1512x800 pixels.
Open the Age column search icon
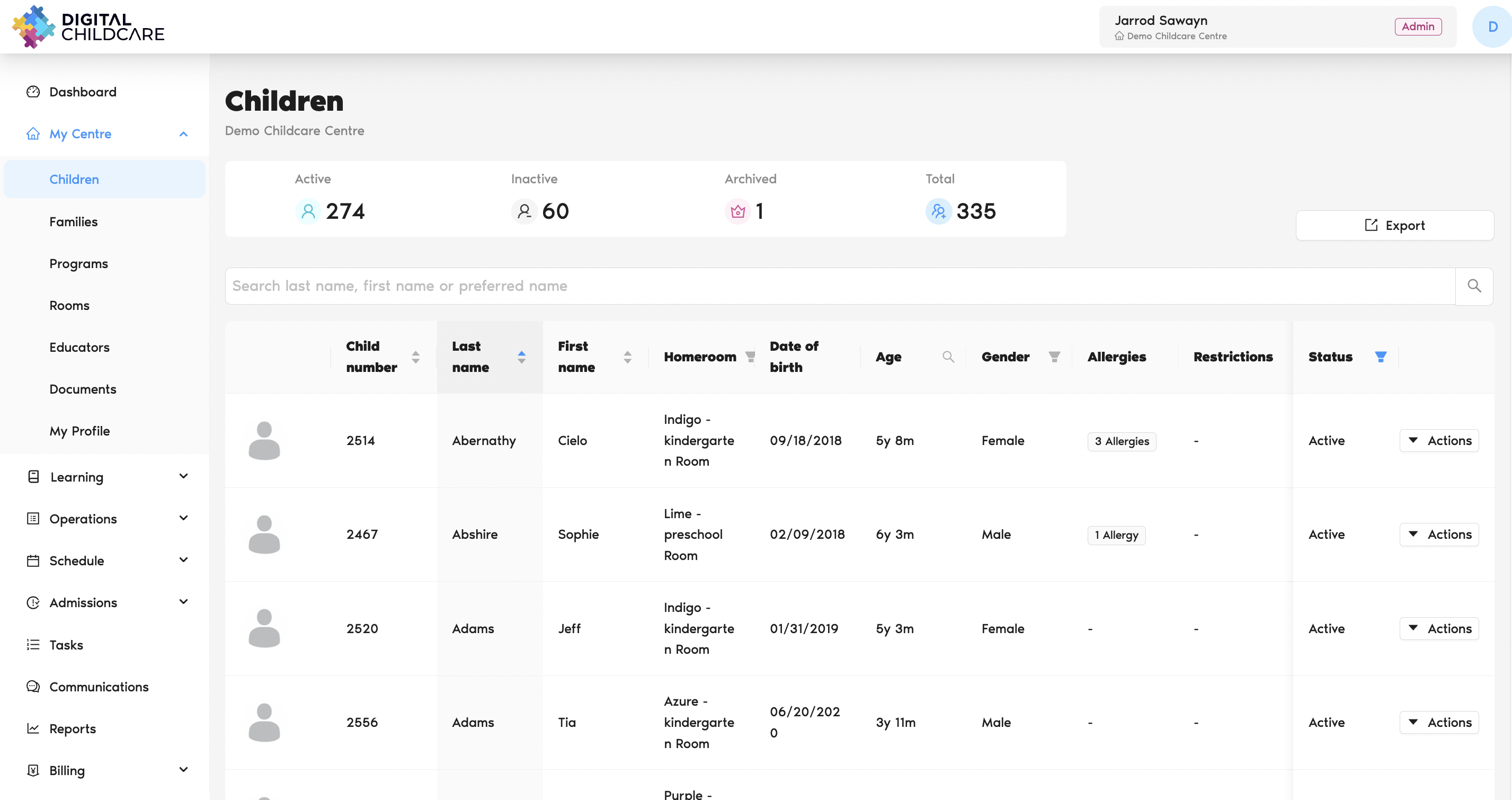948,356
